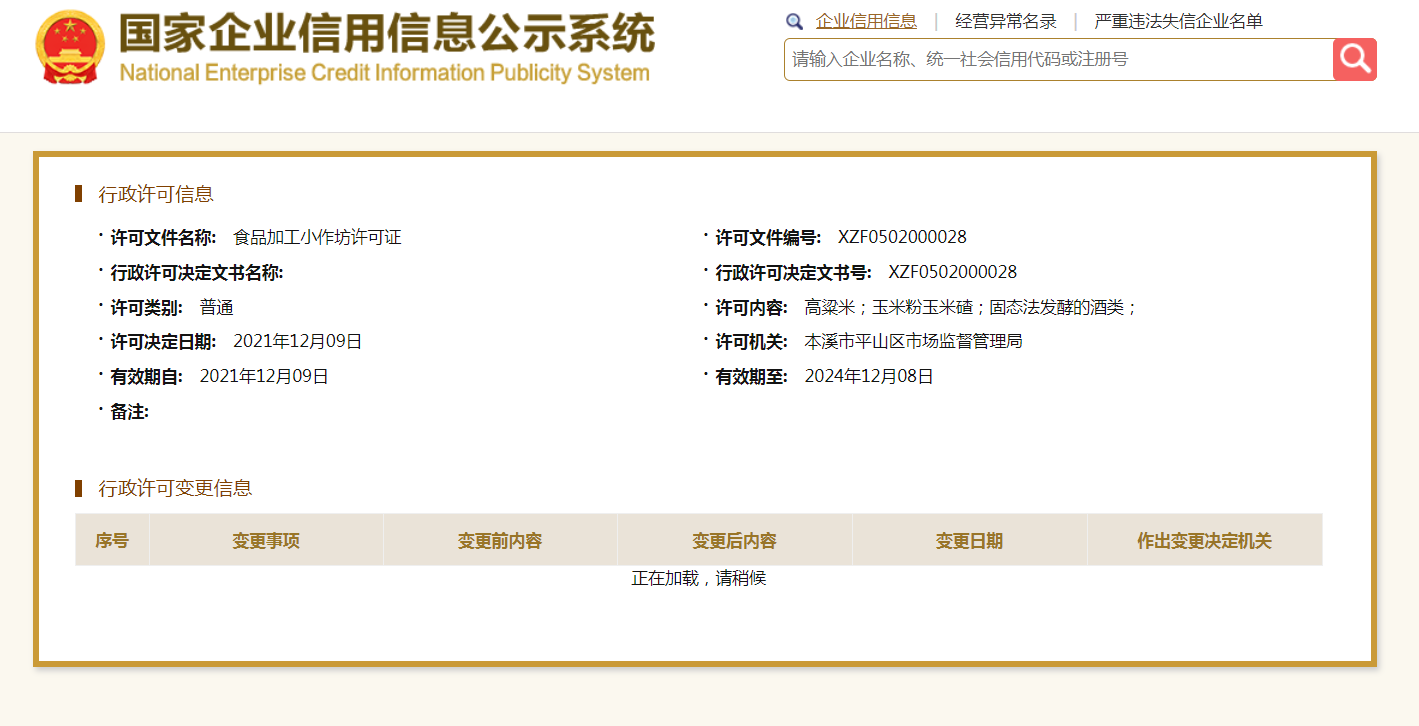Click the 行政许可决定文书号 label

coord(793,272)
